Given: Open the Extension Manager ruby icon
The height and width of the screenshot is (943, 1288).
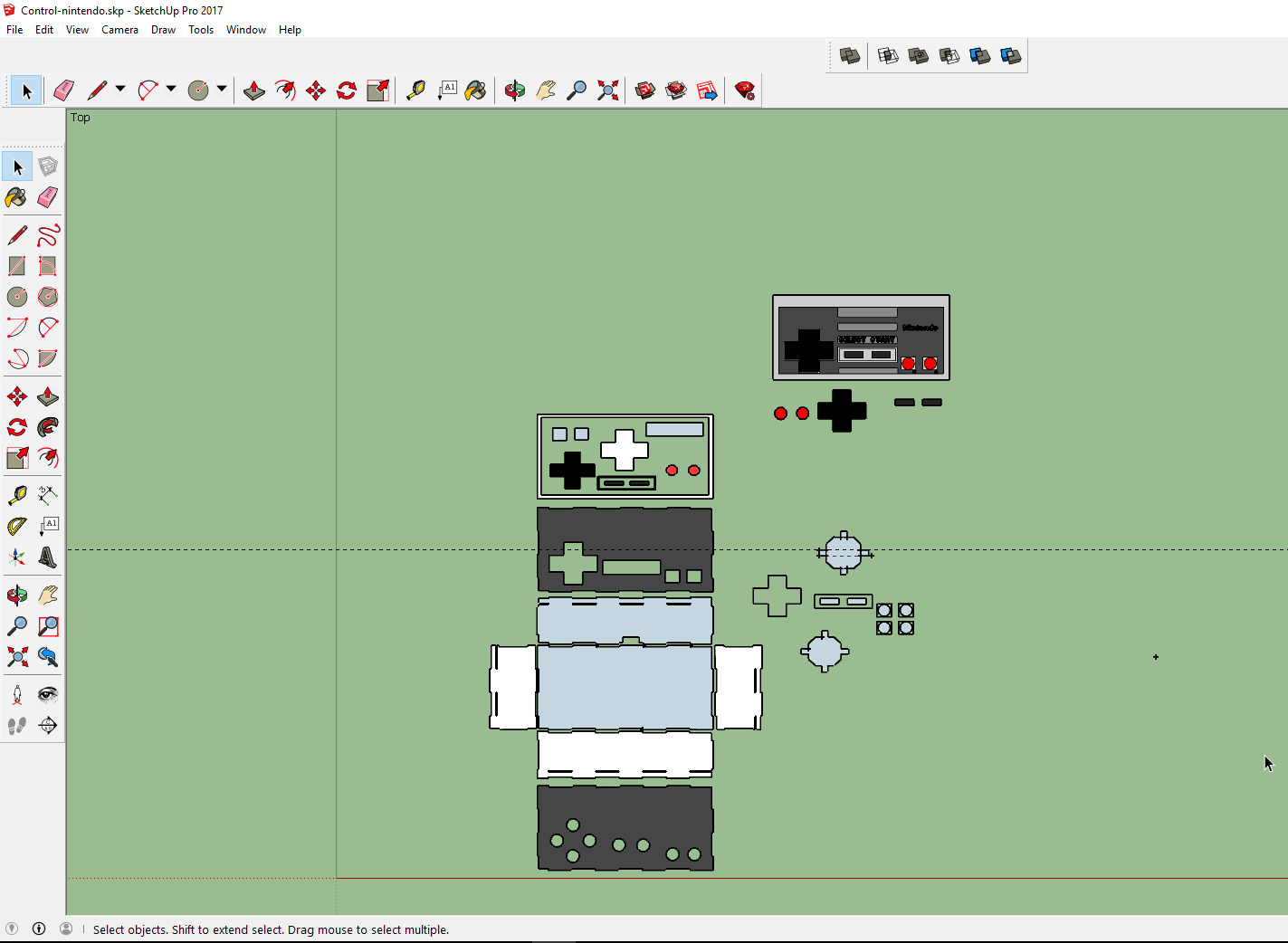Looking at the screenshot, I should 745,90.
